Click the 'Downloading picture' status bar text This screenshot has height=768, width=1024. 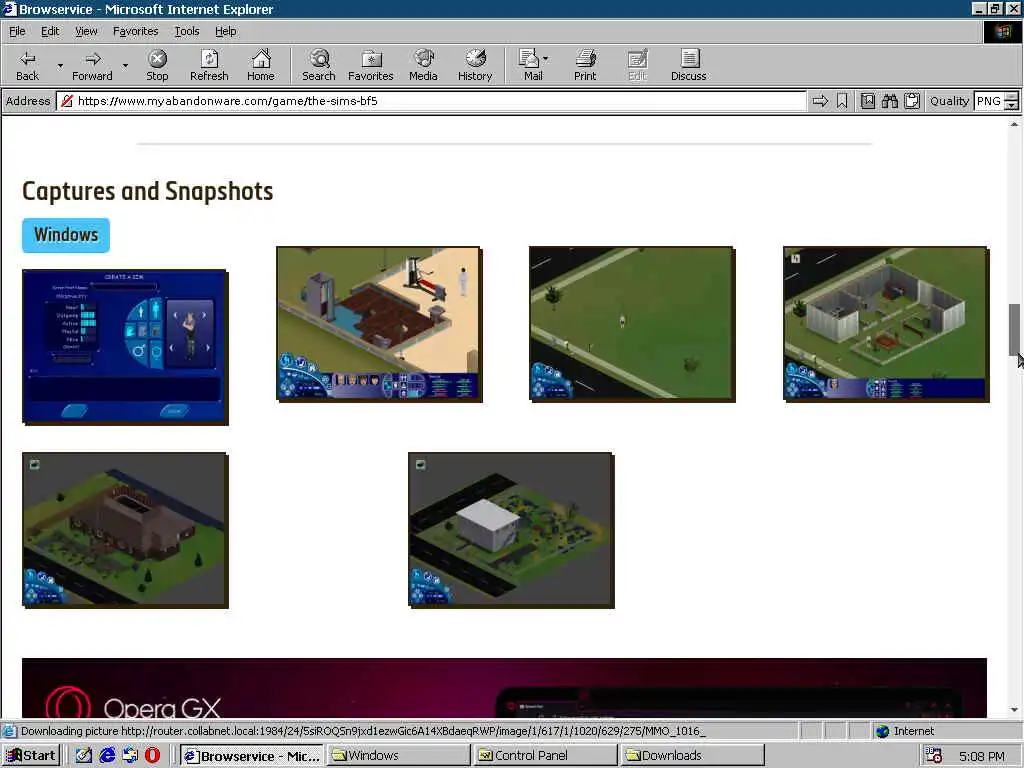click(x=363, y=731)
